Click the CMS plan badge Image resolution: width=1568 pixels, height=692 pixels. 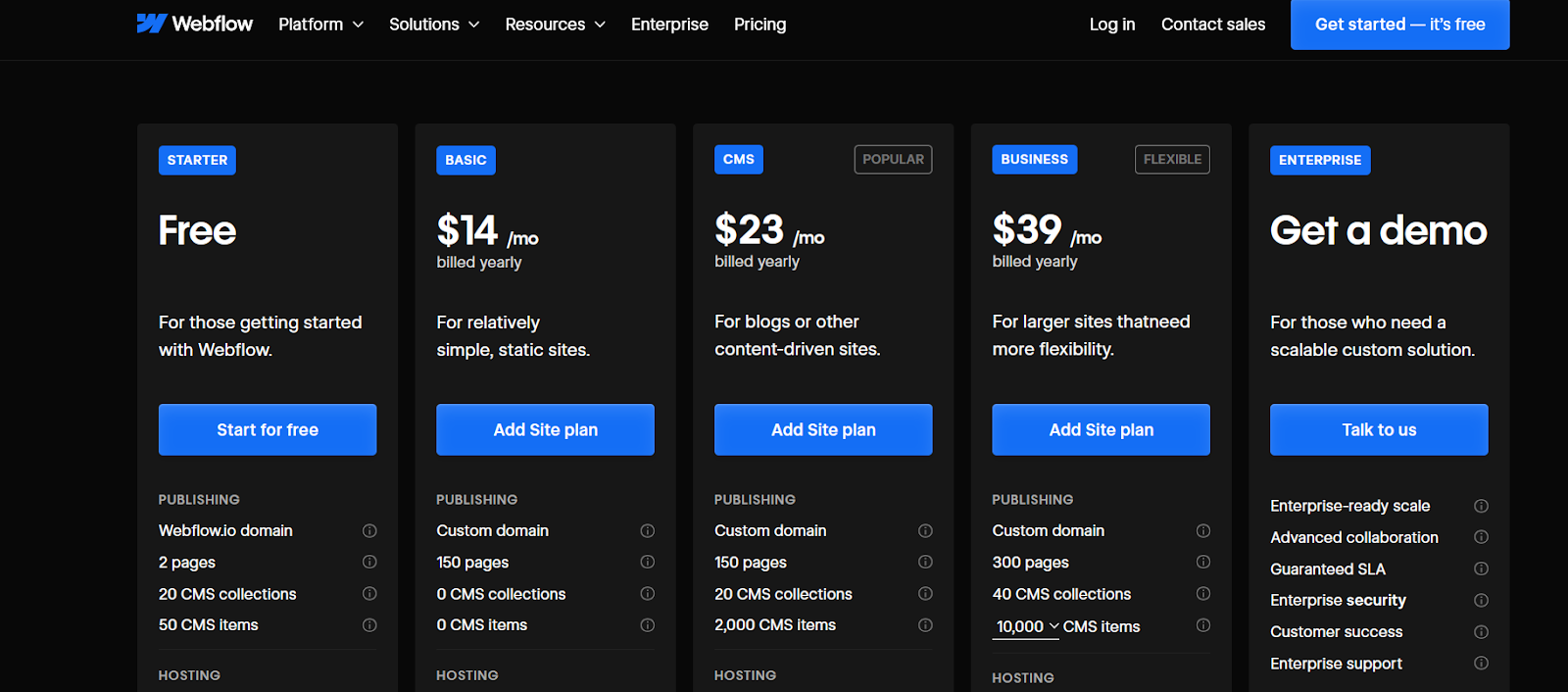tap(739, 159)
